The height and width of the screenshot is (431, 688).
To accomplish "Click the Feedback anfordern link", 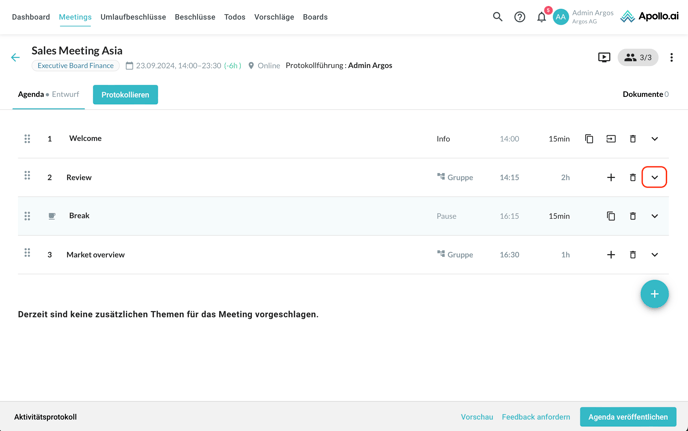I will pos(536,417).
